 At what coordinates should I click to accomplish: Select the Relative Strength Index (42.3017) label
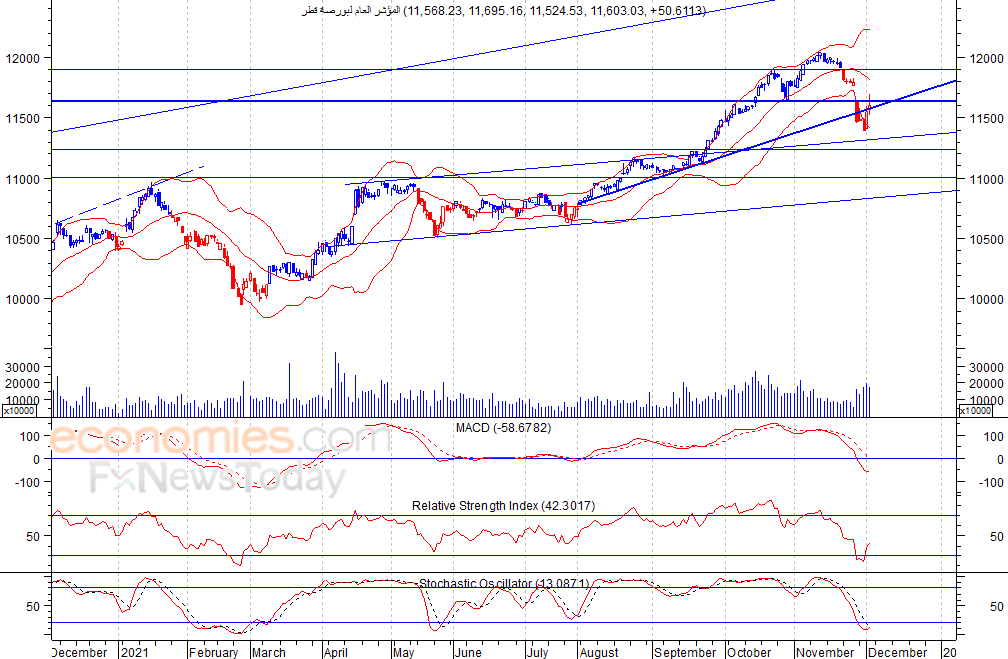pos(503,506)
